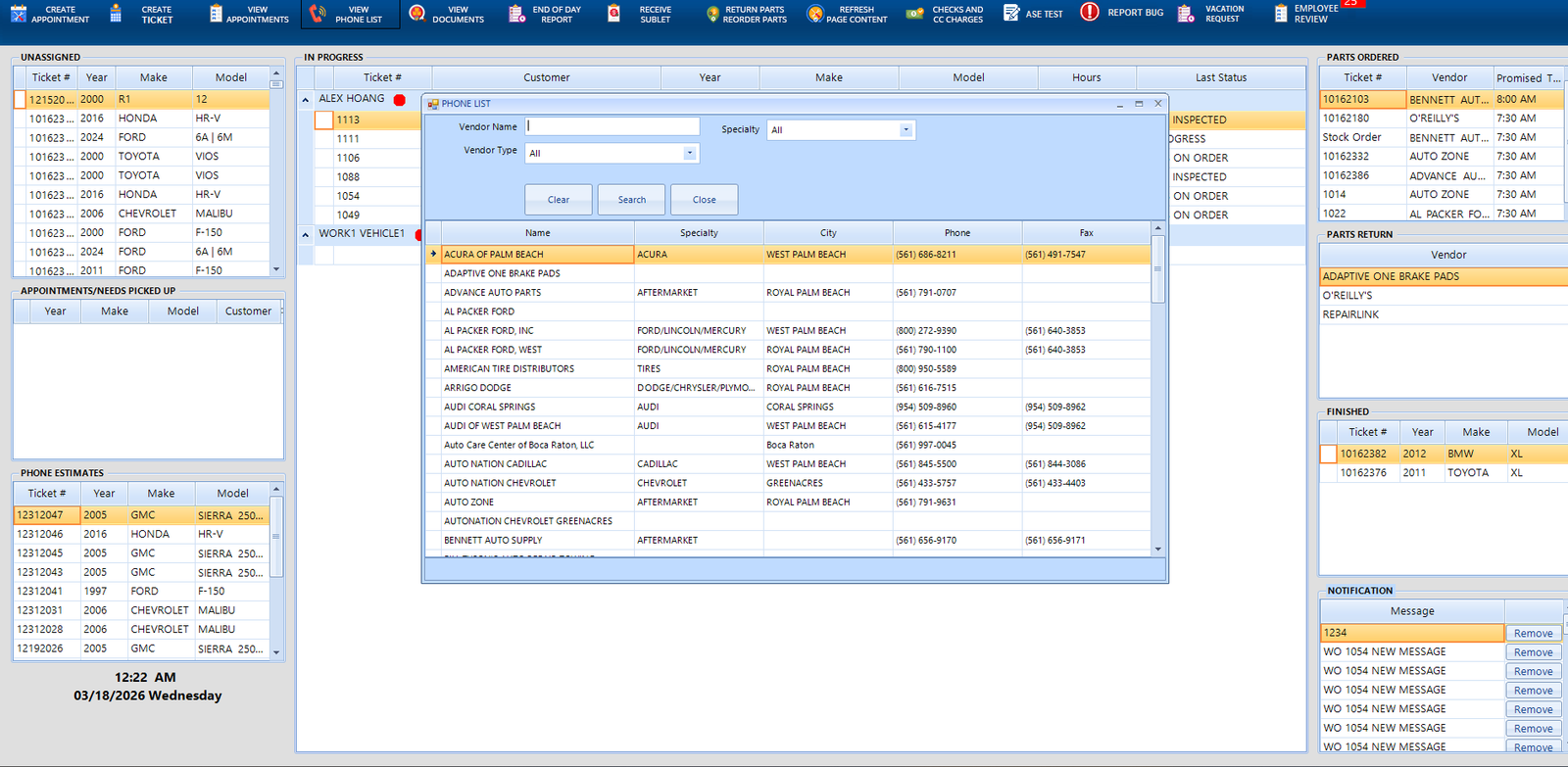Collapse the ALEX HOANG group

(306, 100)
